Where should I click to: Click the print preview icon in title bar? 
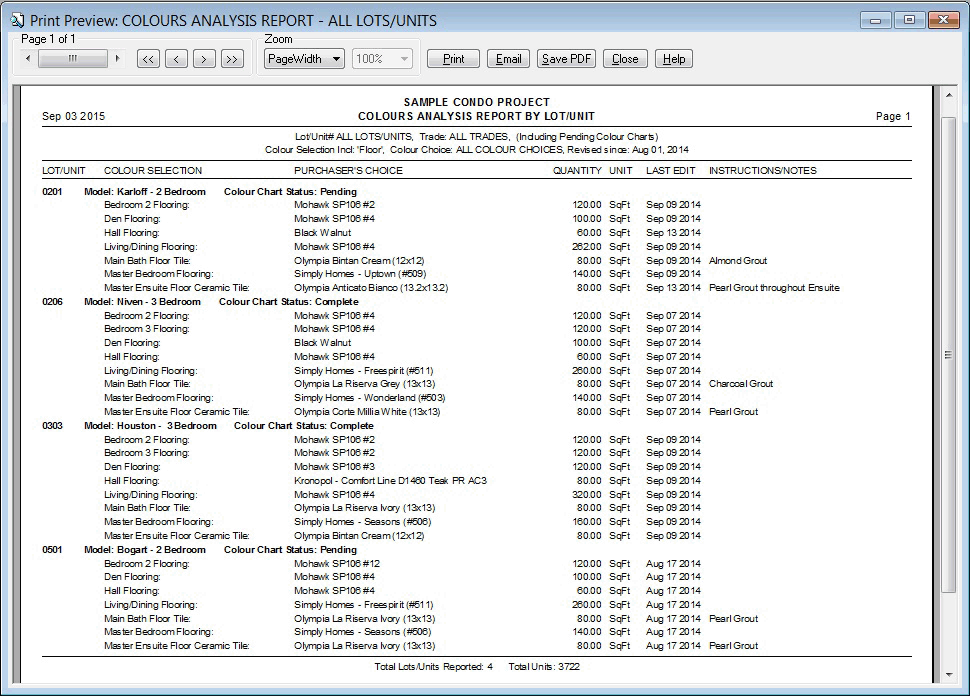pyautogui.click(x=17, y=20)
